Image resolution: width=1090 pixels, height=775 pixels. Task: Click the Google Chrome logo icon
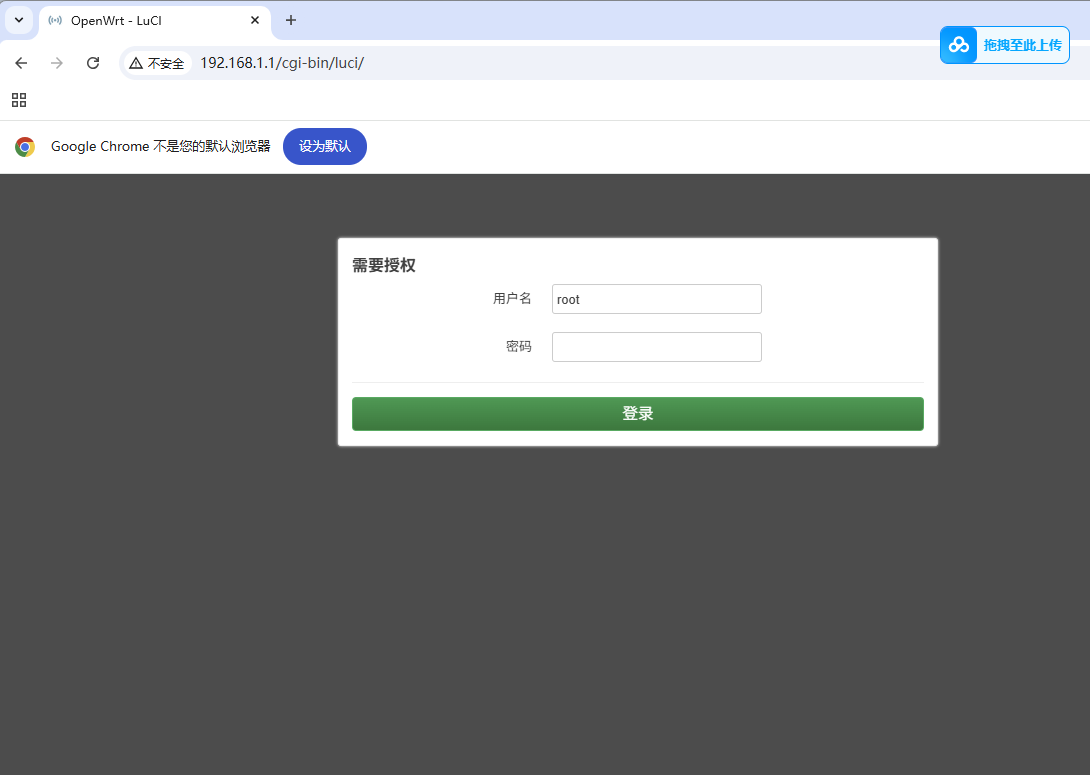(x=24, y=146)
